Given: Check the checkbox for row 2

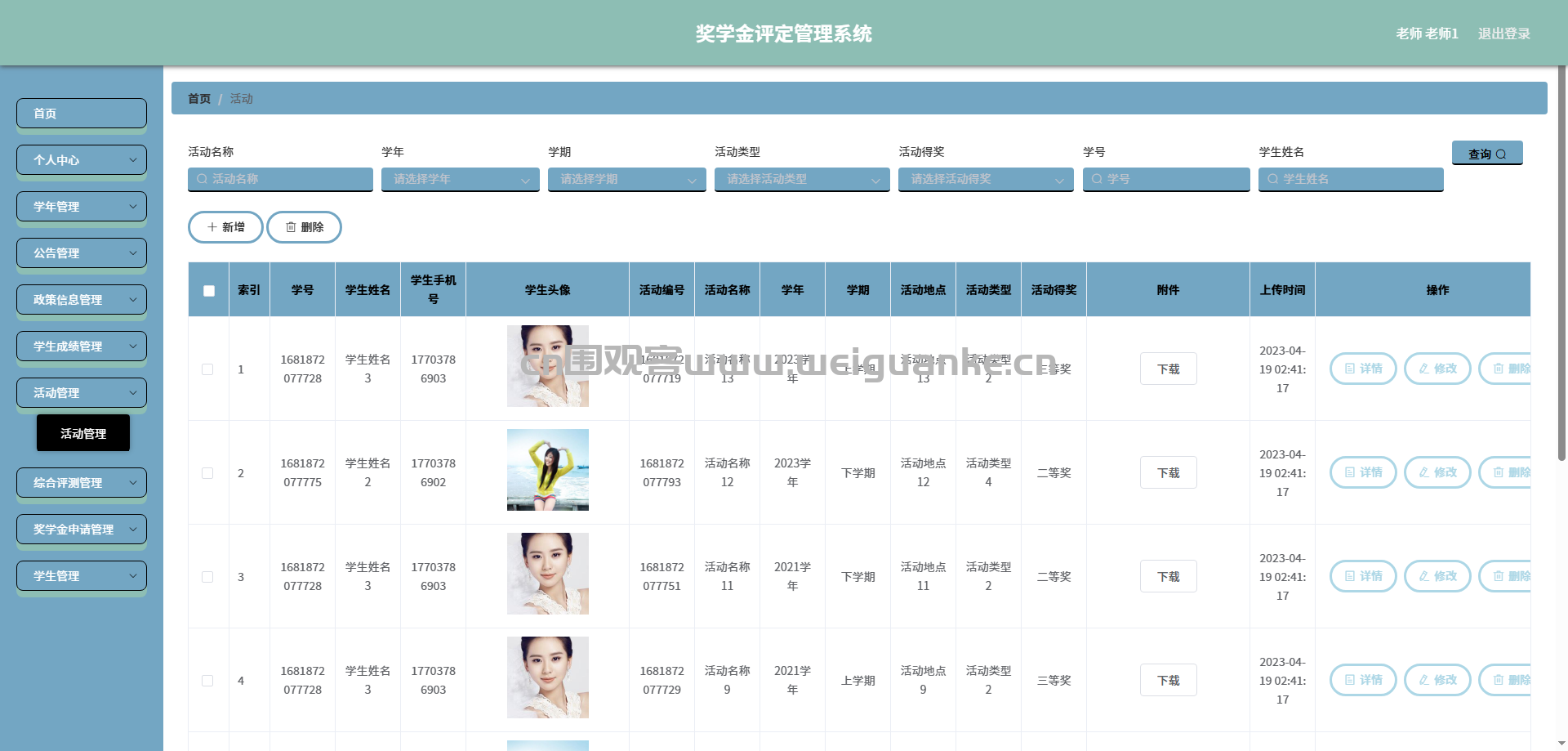Looking at the screenshot, I should tap(207, 473).
